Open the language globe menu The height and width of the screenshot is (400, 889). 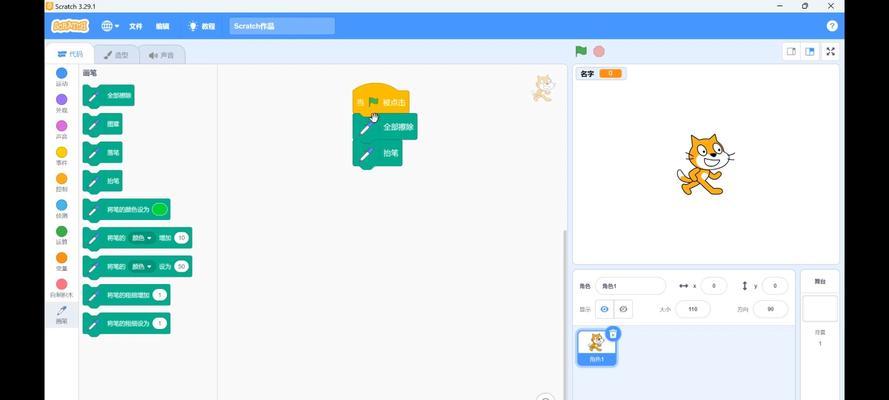(110, 26)
